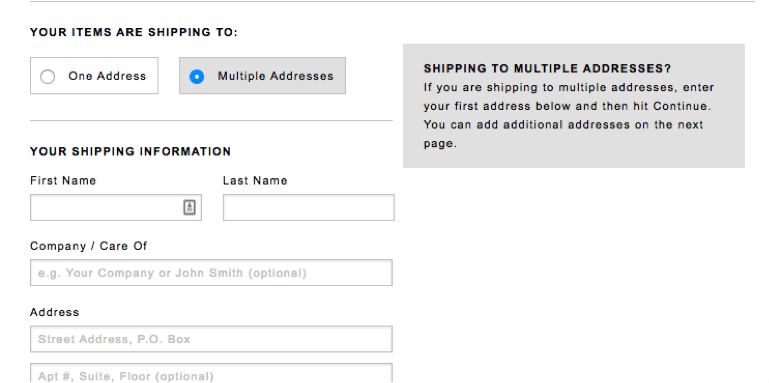Click the Shipping To Multiple Addresses? heading
Viewport: 769px width, 383px height.
tap(547, 69)
